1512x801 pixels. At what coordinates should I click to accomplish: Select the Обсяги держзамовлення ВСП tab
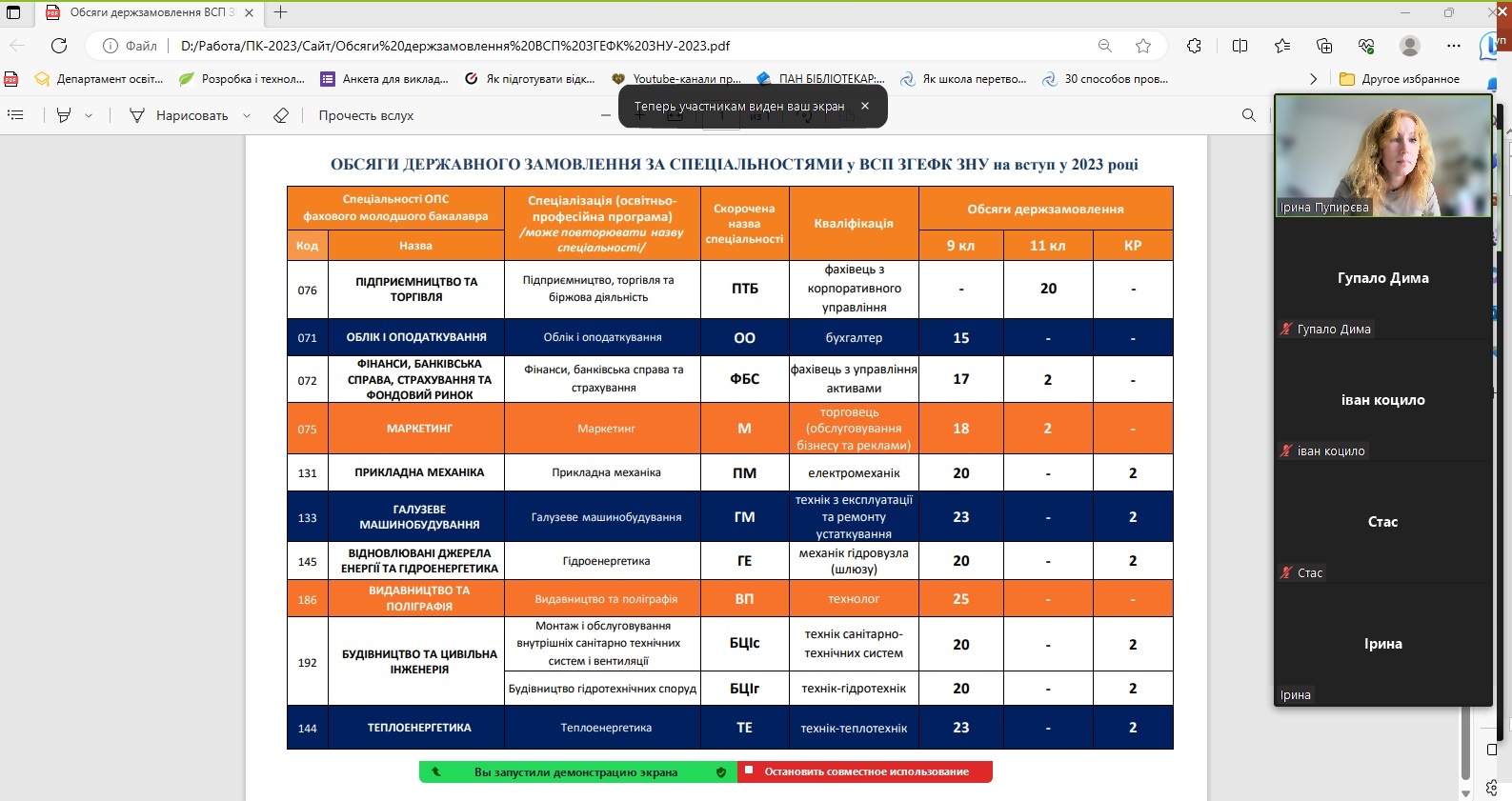coord(151,13)
